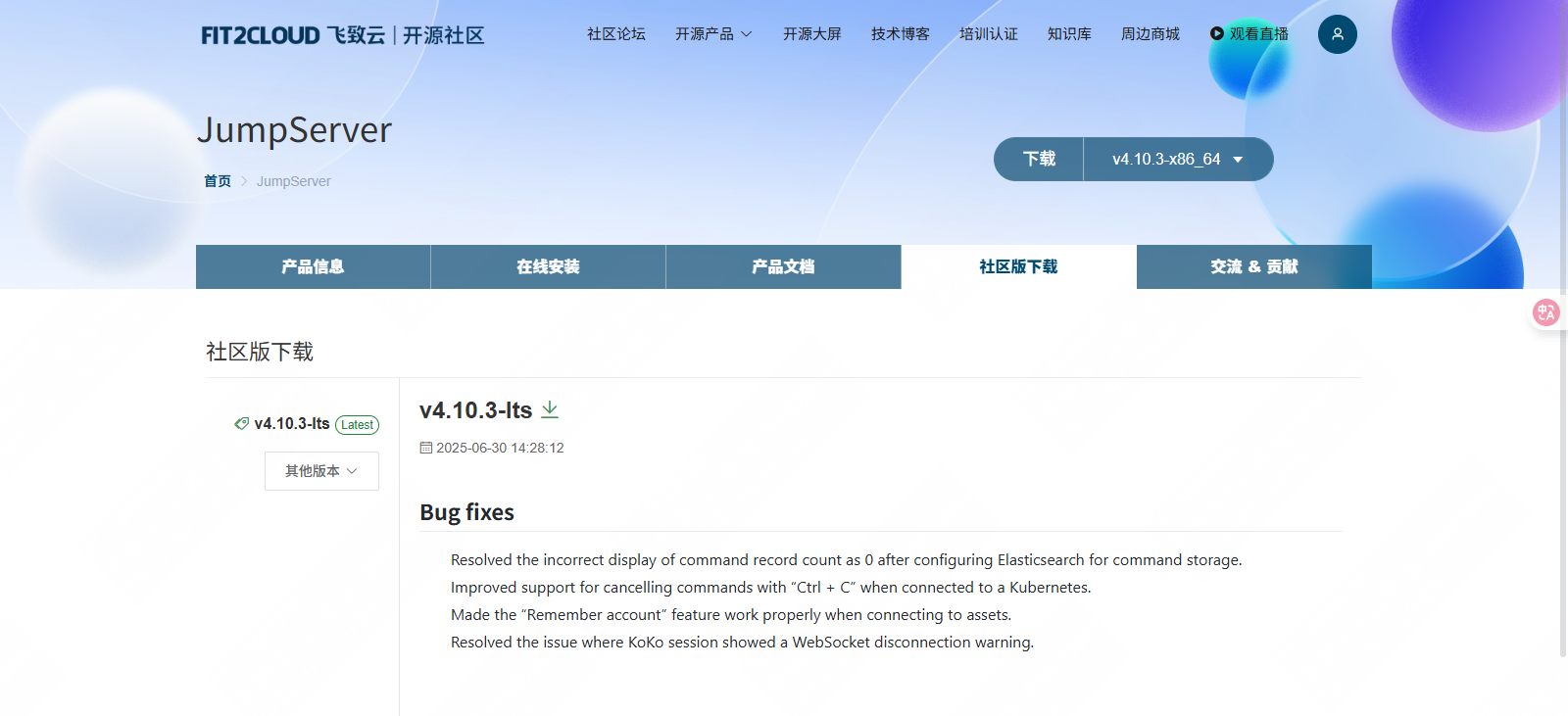Expand the 开源产品 navigation dropdown
This screenshot has width=1568, height=716.
point(713,34)
